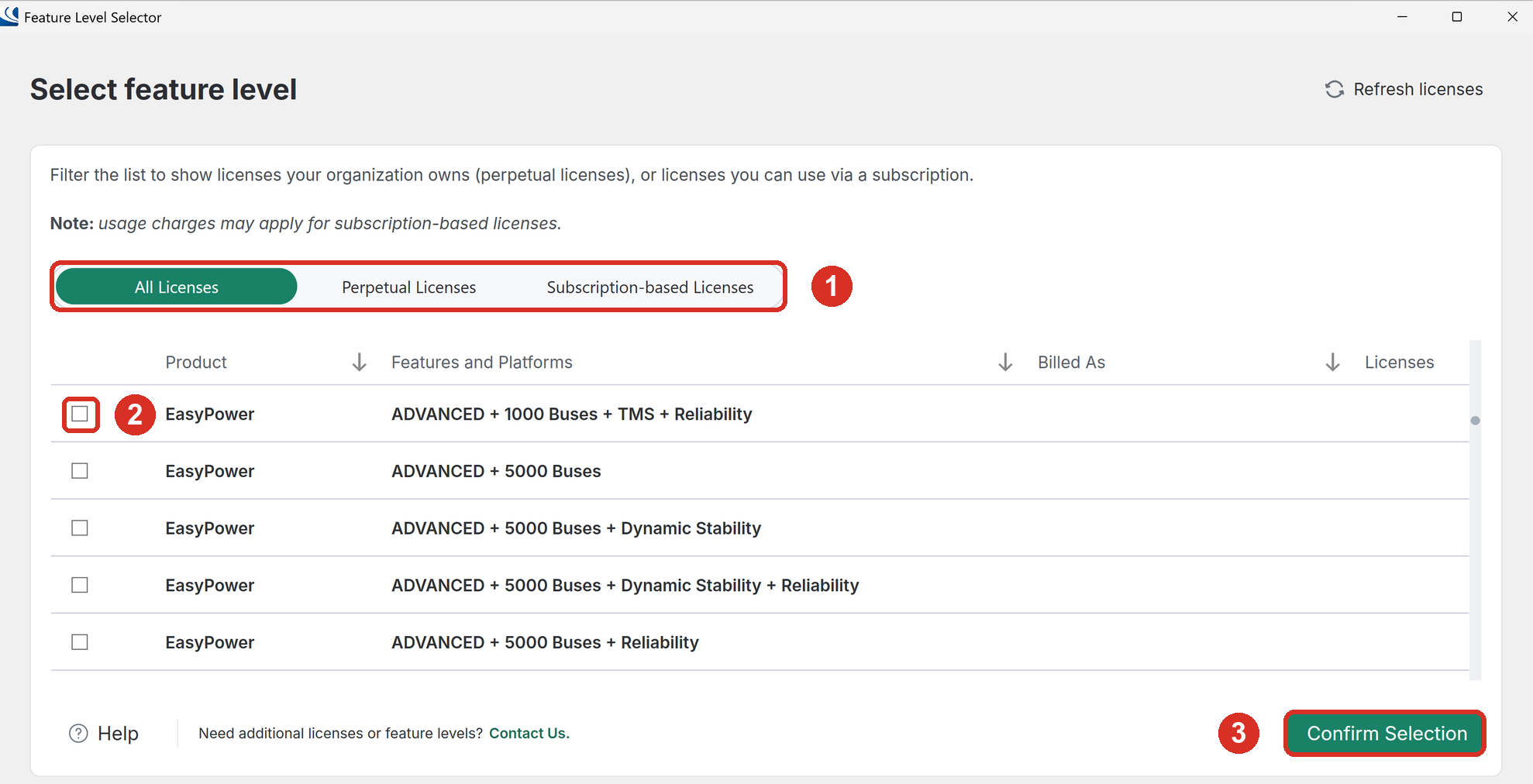The width and height of the screenshot is (1533, 784).
Task: Tick the ADVANCED + 5000 Buses + Dynamic Stability checkbox
Action: coord(80,528)
